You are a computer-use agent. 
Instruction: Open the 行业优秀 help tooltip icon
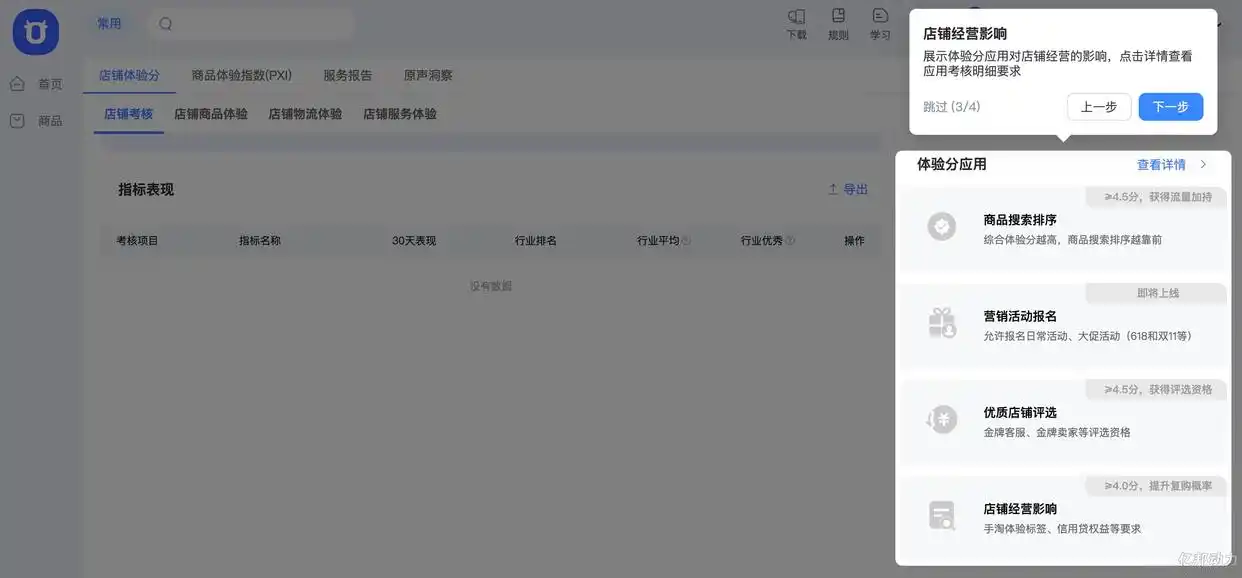(790, 240)
